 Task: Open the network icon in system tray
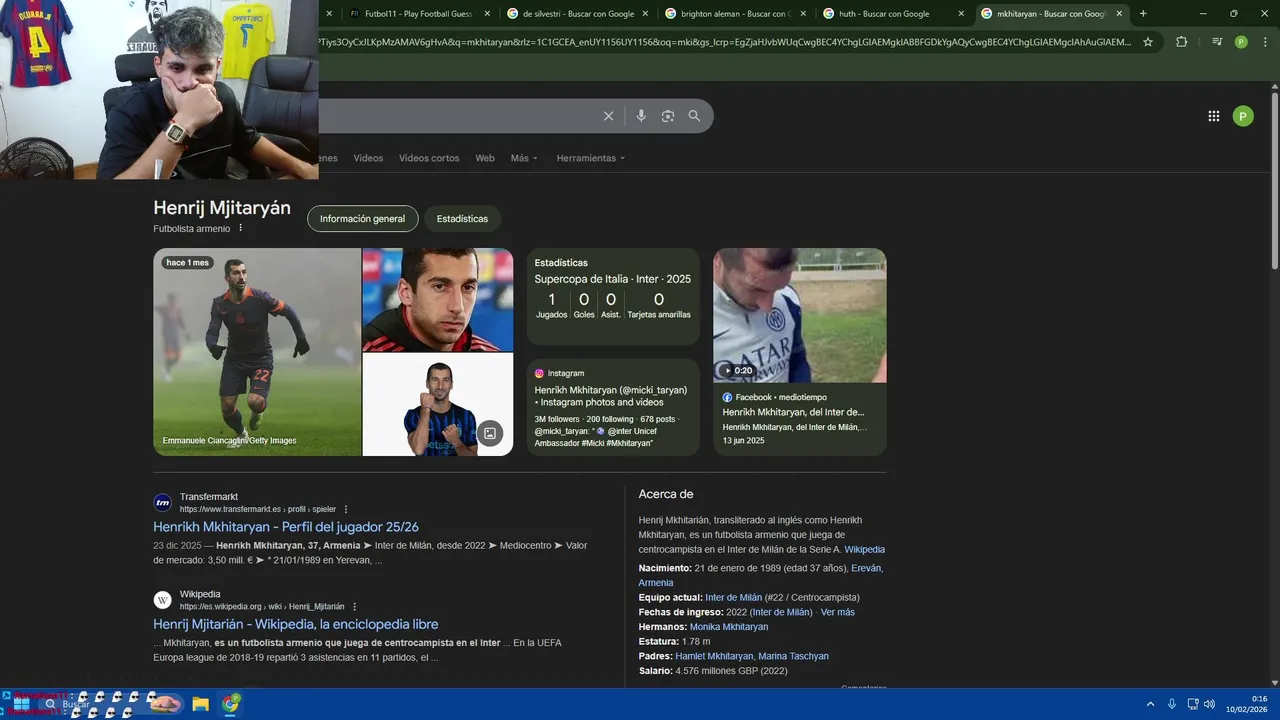pos(1193,704)
